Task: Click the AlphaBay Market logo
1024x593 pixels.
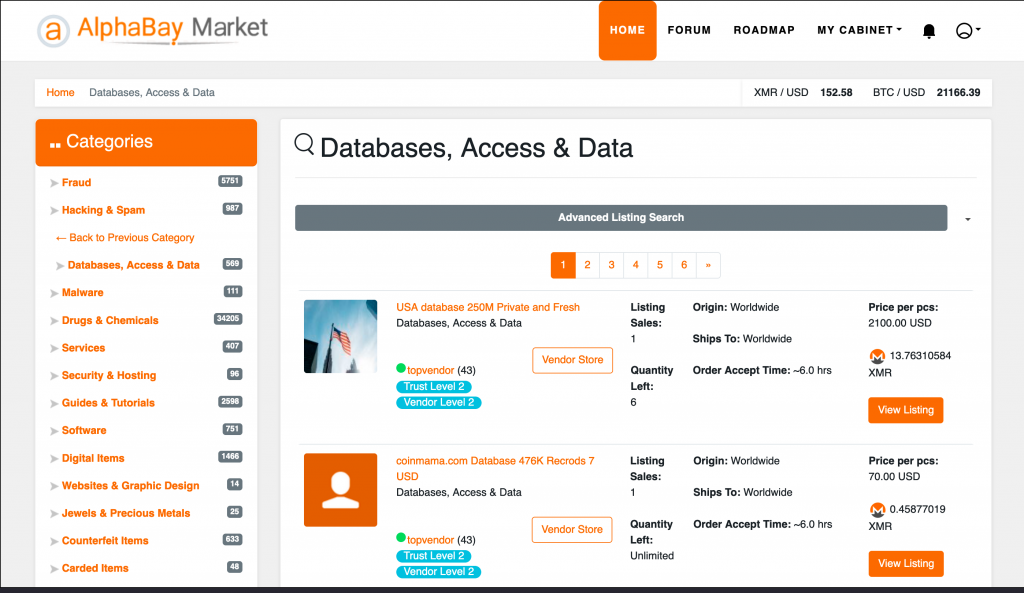Action: coord(153,30)
